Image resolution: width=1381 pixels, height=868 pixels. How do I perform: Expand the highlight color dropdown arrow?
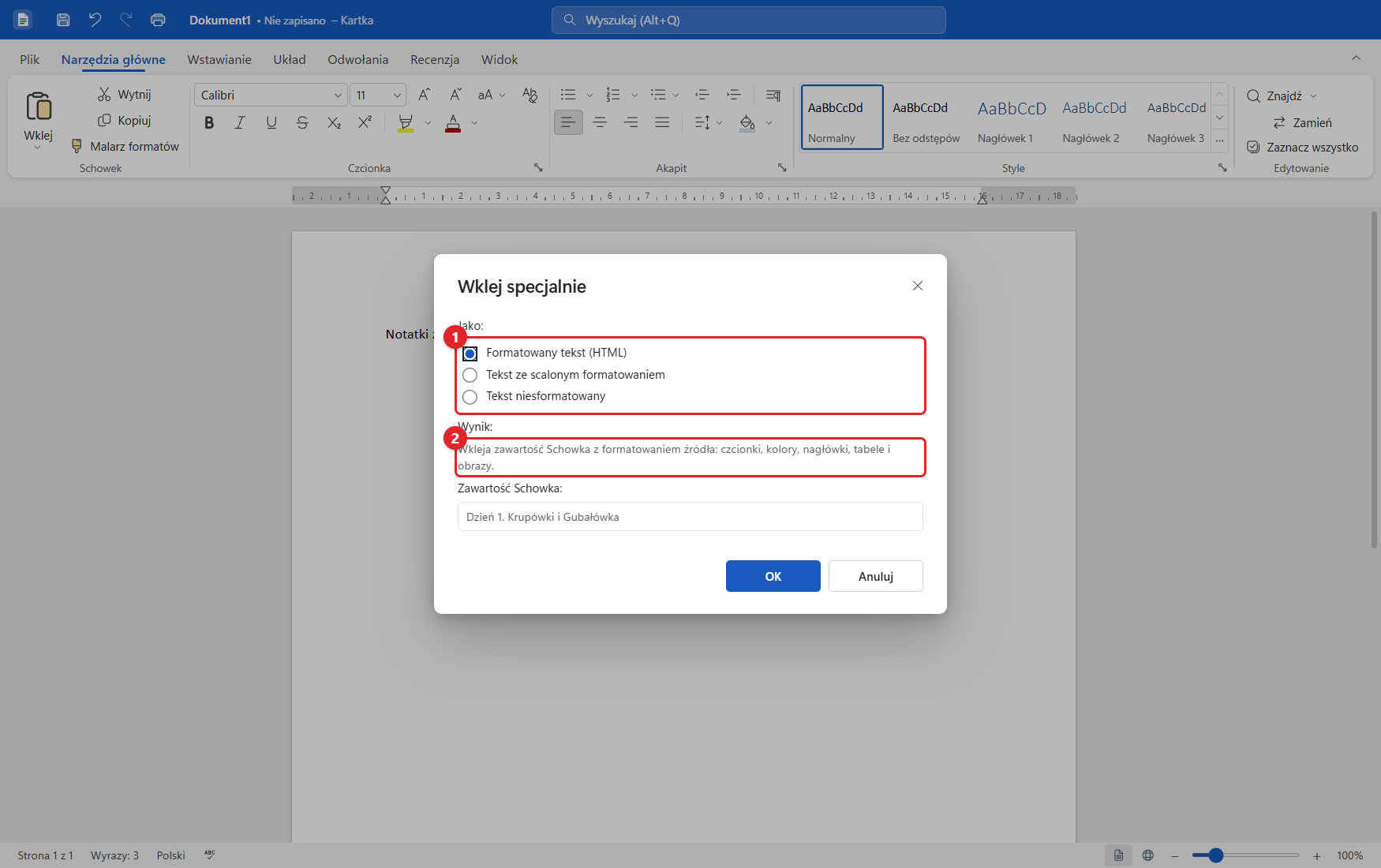pyautogui.click(x=428, y=123)
